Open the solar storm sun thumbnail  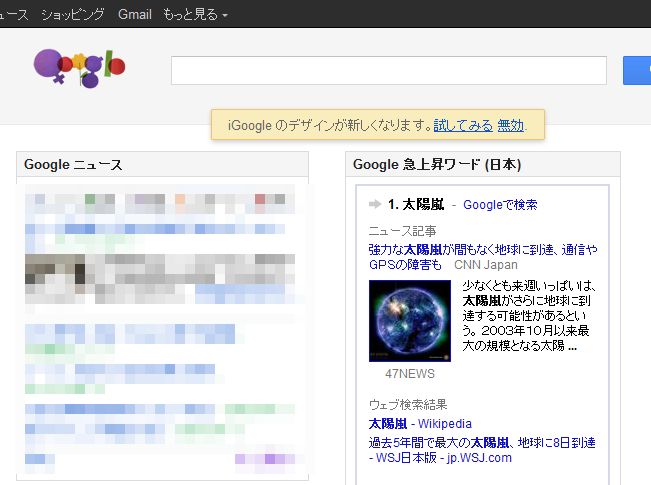(x=410, y=321)
